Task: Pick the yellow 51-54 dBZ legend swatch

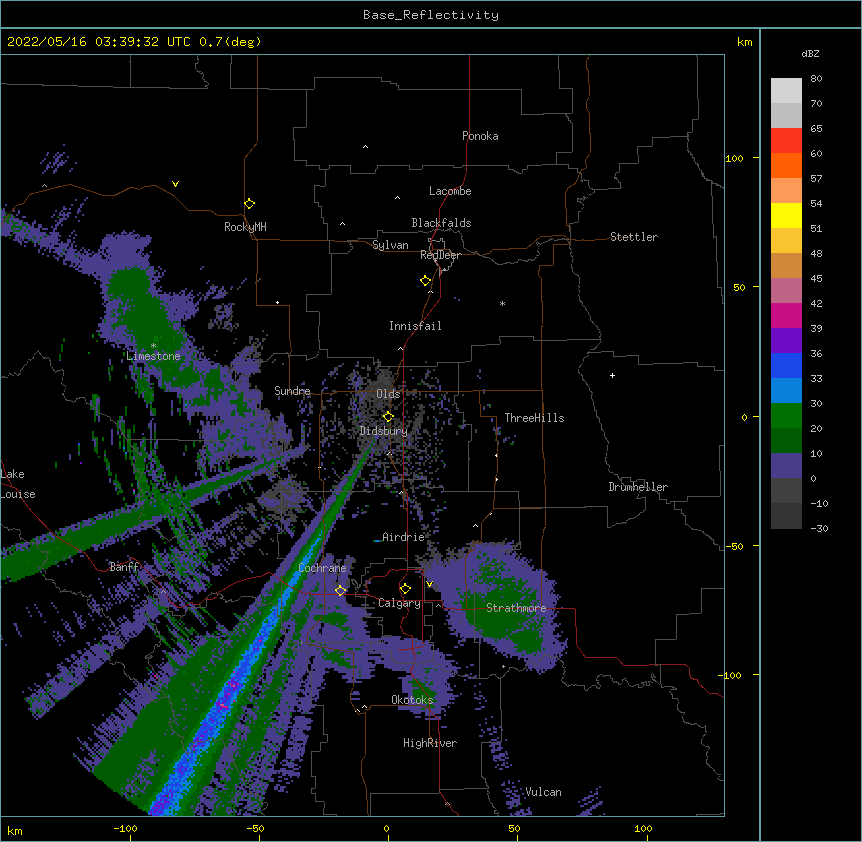Action: pyautogui.click(x=786, y=215)
